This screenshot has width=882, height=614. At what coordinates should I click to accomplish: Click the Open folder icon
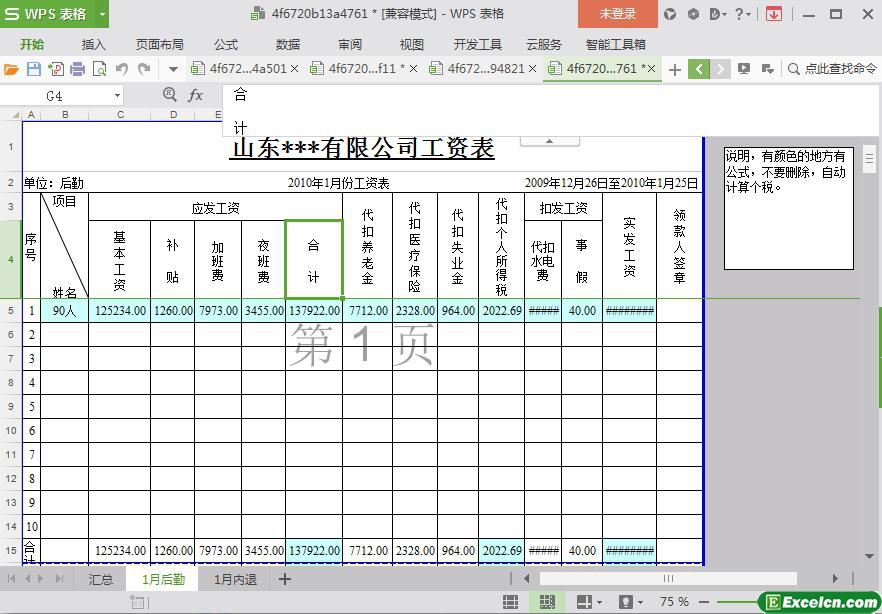pos(11,69)
